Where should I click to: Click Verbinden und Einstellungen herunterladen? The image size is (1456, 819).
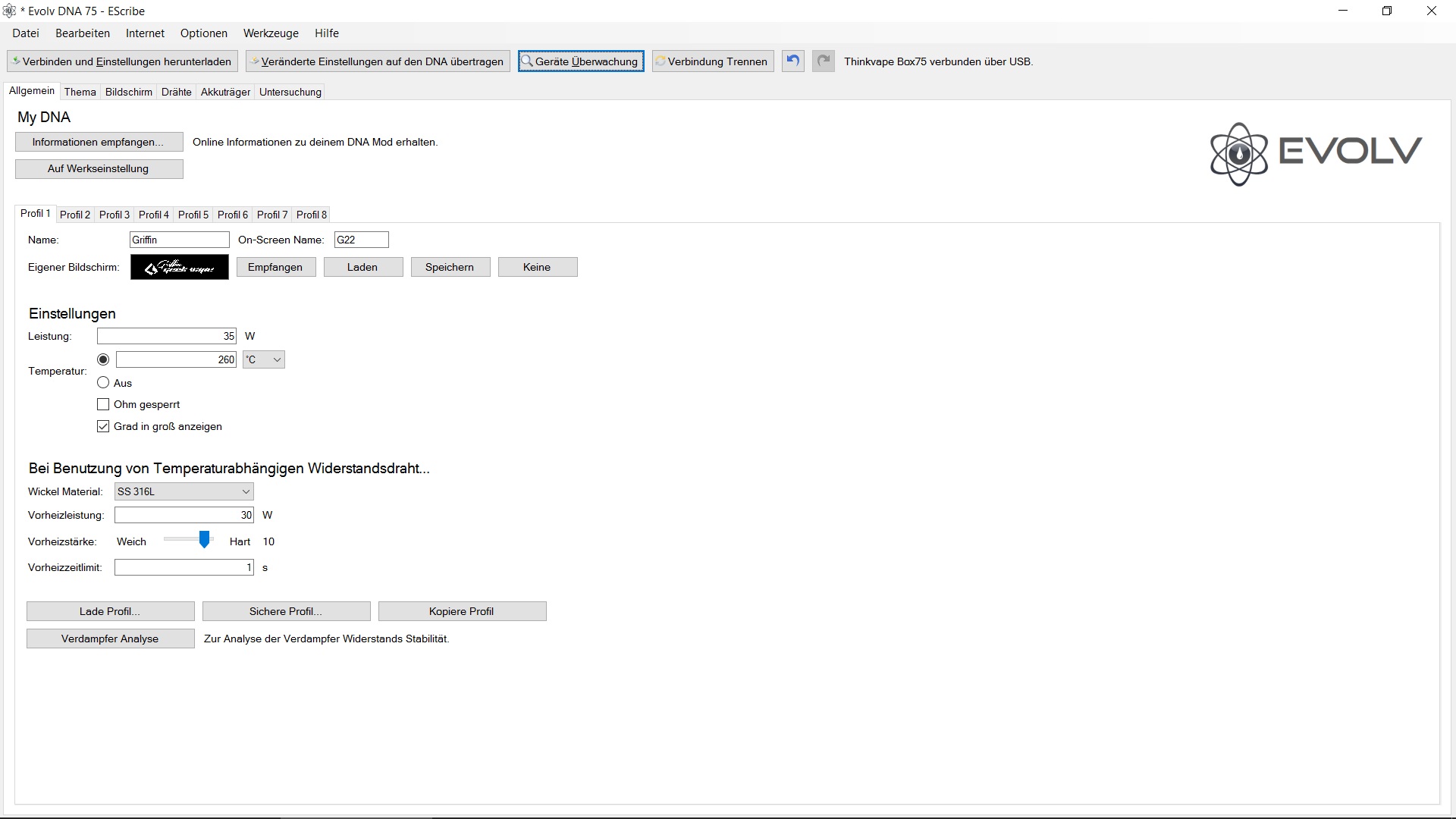(x=123, y=61)
